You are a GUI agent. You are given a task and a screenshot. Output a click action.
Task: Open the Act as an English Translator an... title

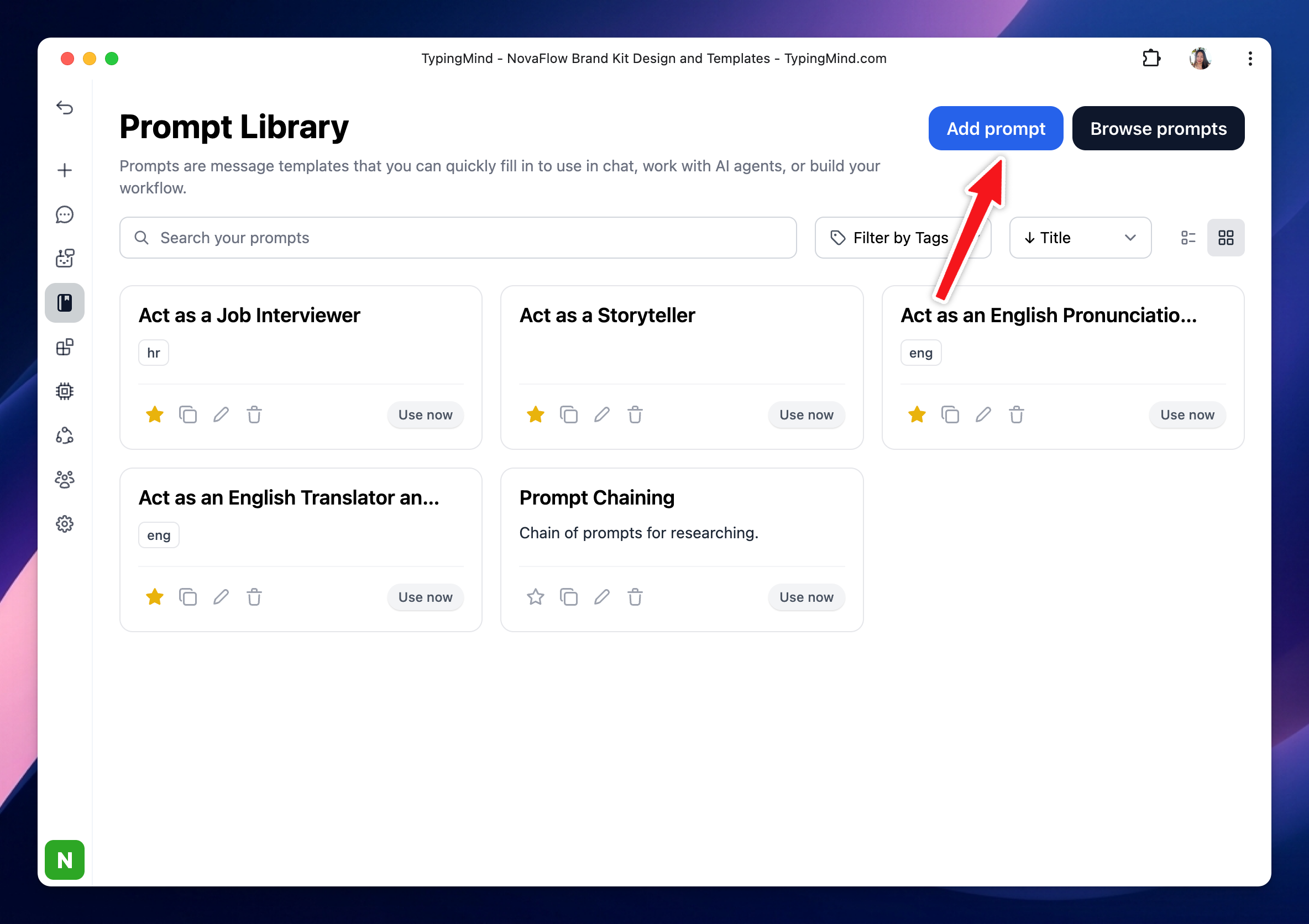[x=289, y=497]
